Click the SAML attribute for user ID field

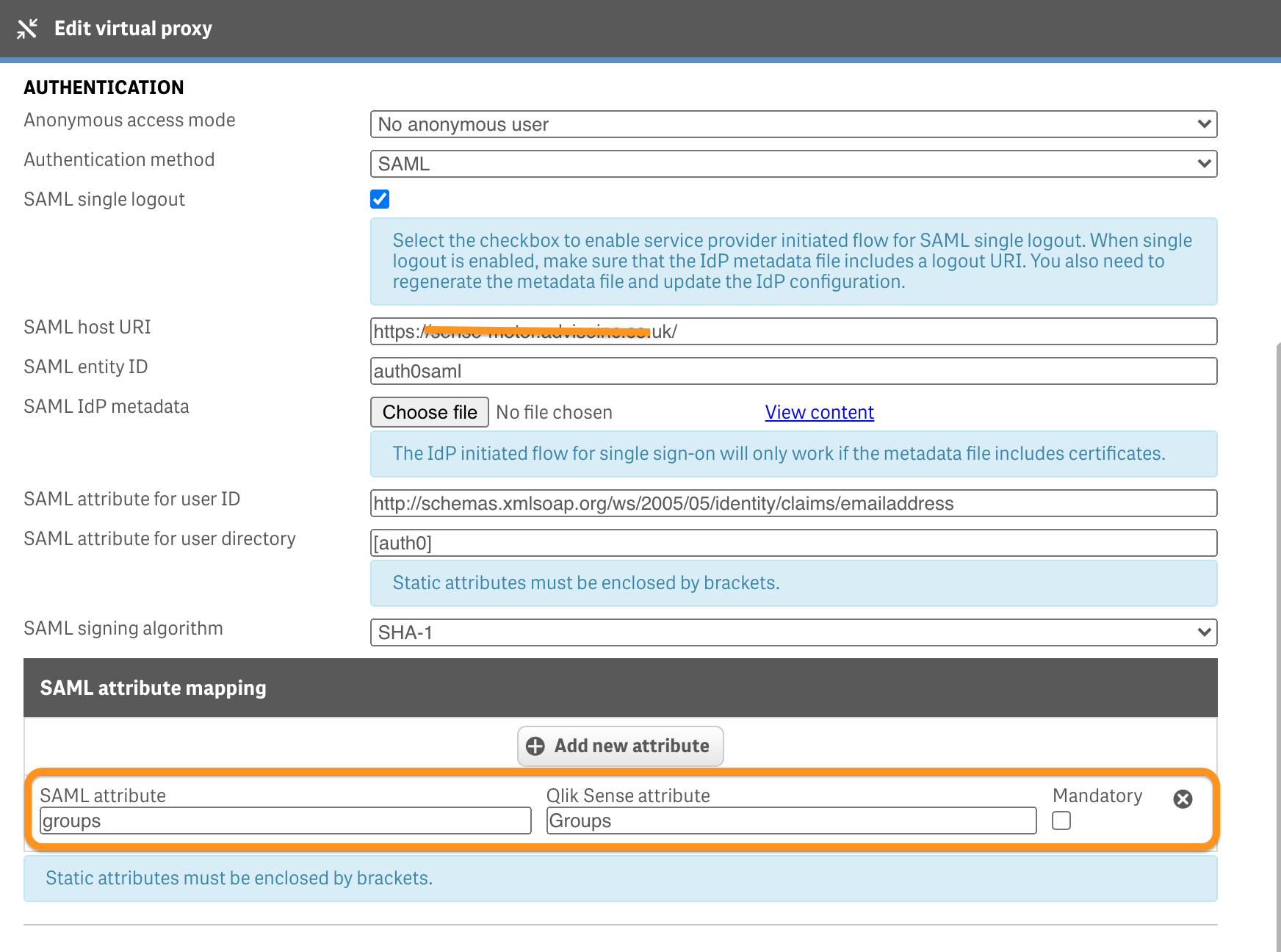pos(793,503)
